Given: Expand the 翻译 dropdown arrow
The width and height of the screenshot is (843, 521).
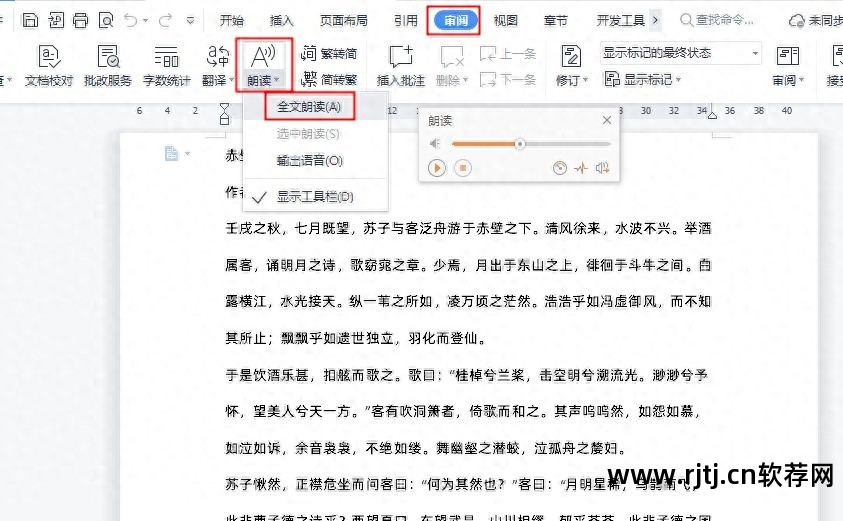Looking at the screenshot, I should 232,80.
